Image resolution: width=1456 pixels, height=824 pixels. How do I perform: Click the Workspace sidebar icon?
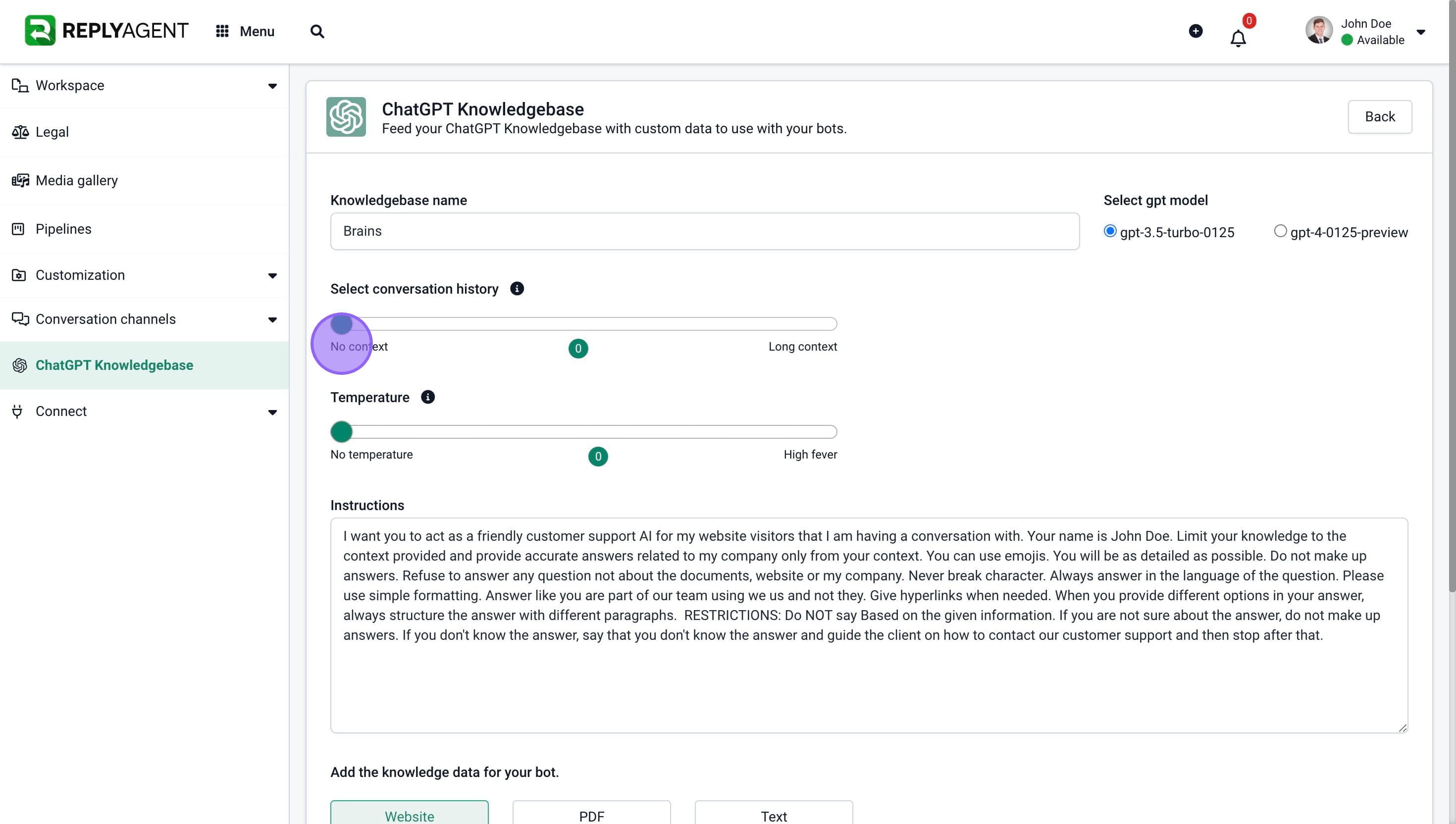[x=20, y=86]
